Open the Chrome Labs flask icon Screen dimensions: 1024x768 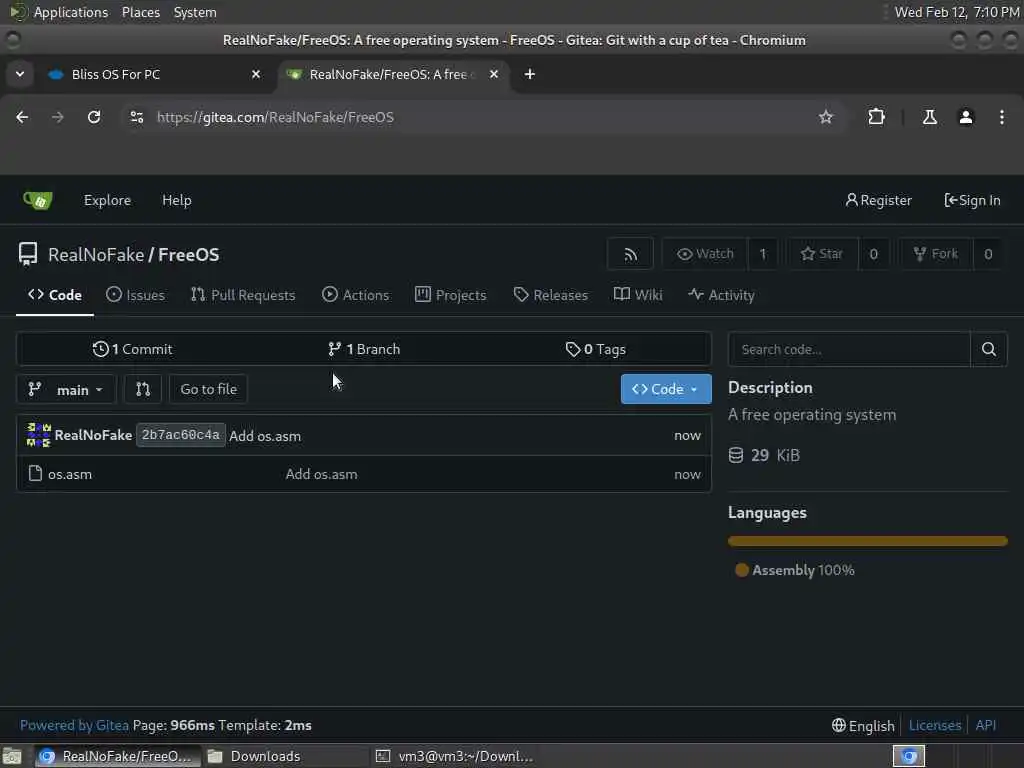click(x=929, y=117)
